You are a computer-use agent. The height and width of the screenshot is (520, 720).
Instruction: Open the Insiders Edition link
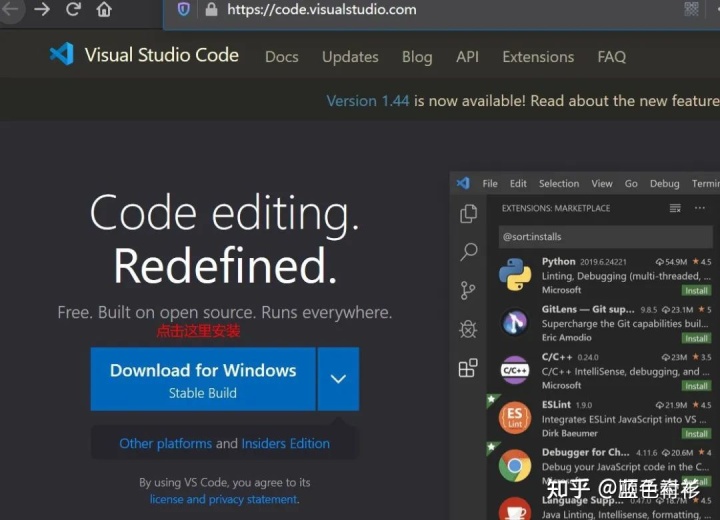(285, 443)
